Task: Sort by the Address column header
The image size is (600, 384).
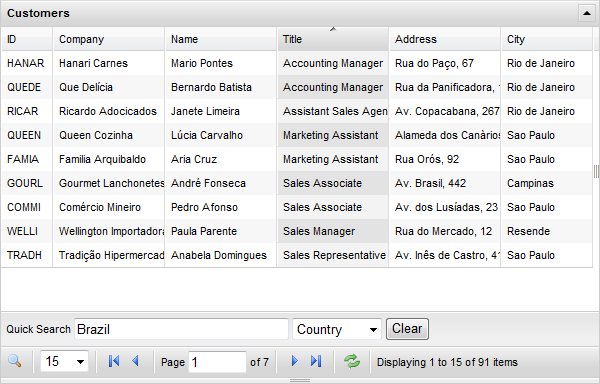Action: tap(445, 39)
